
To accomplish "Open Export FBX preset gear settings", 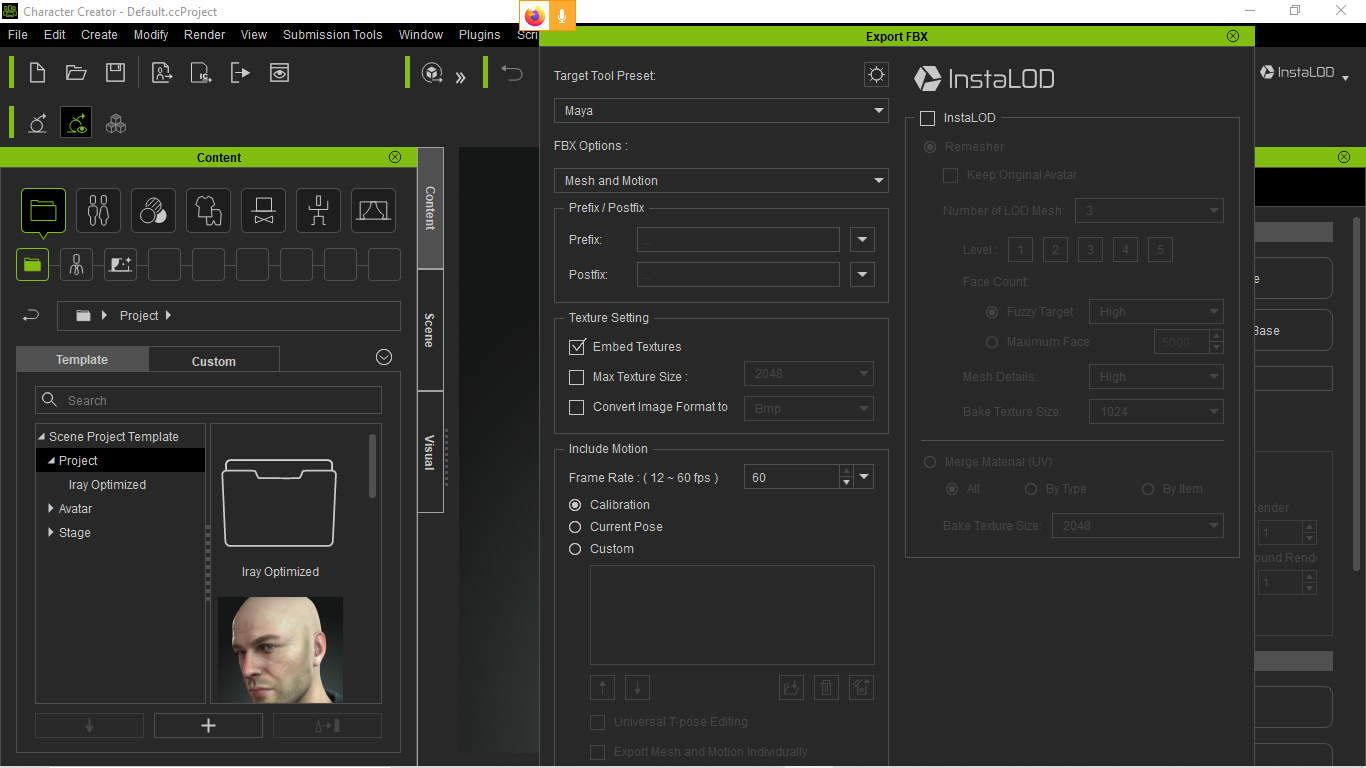I will pos(876,75).
